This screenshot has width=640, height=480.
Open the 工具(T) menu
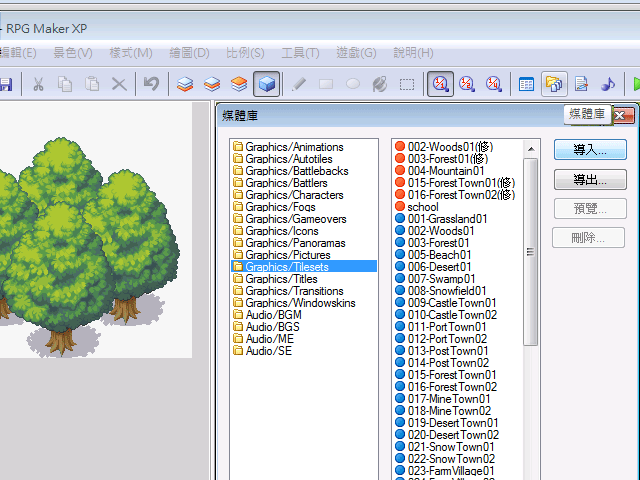coord(300,53)
